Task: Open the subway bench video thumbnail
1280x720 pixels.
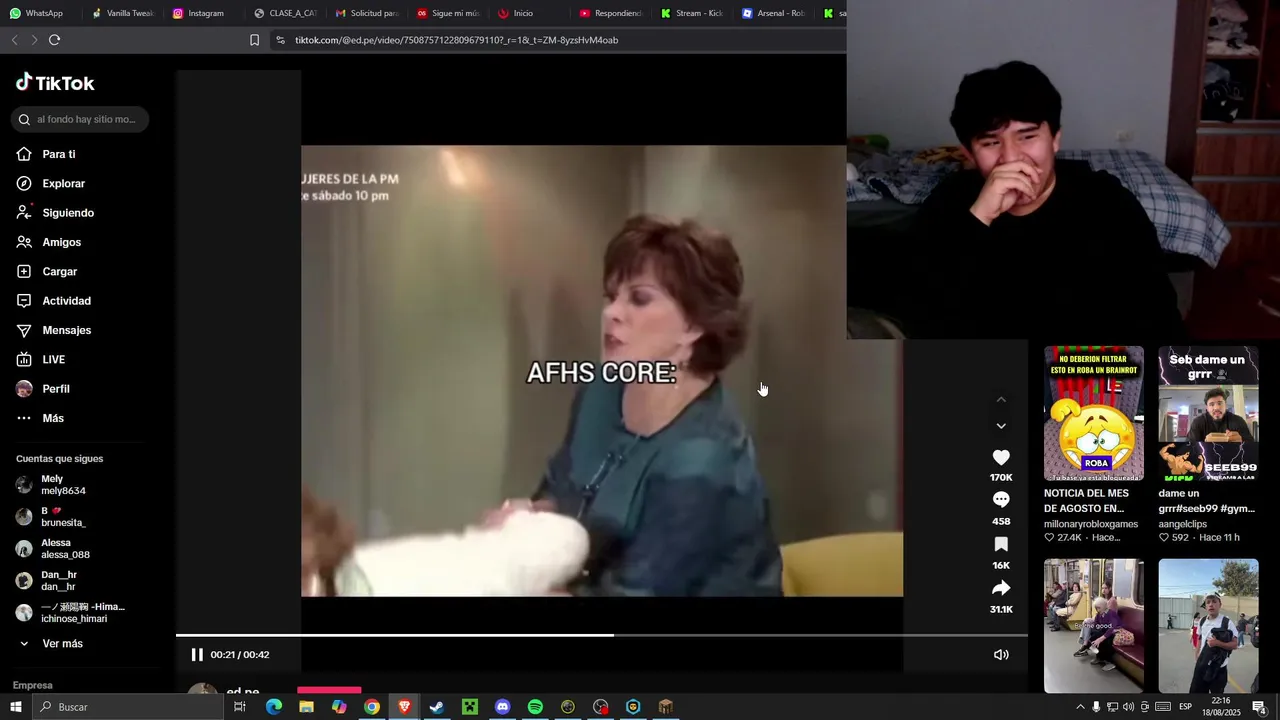Action: (1094, 626)
